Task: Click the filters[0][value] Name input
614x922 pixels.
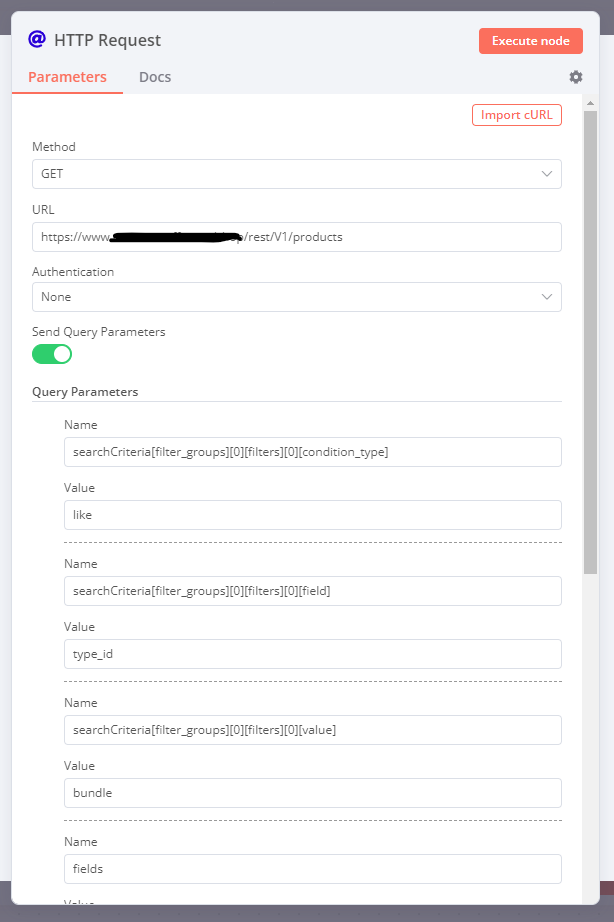Action: tap(312, 730)
